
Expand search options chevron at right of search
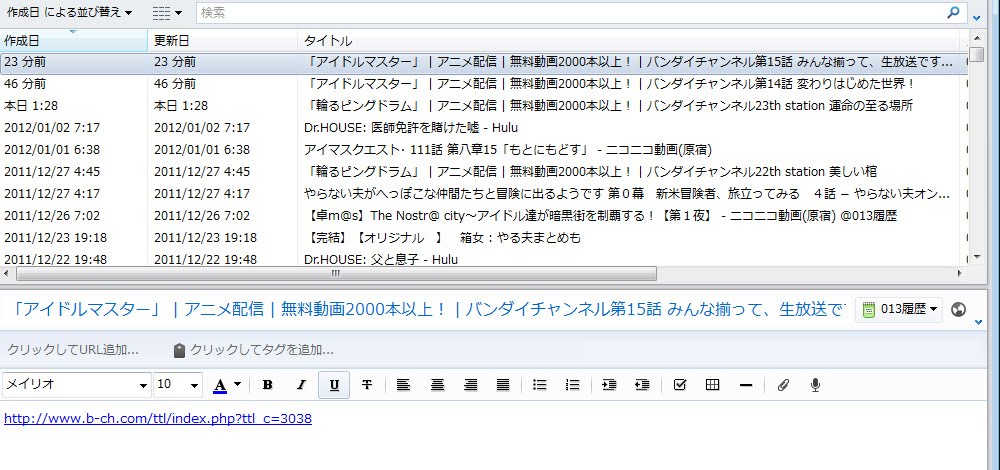(978, 17)
